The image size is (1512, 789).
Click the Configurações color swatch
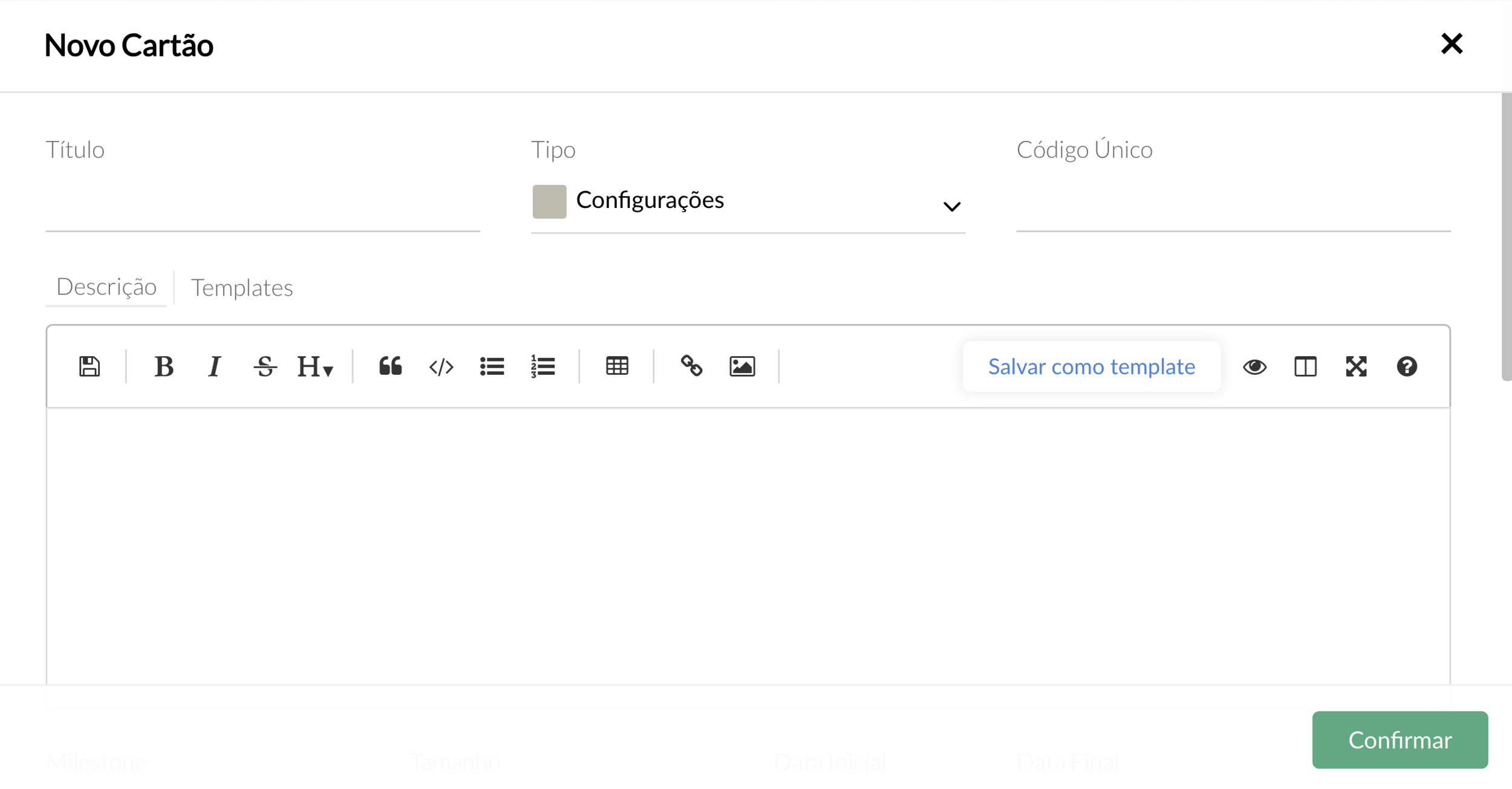click(x=549, y=201)
